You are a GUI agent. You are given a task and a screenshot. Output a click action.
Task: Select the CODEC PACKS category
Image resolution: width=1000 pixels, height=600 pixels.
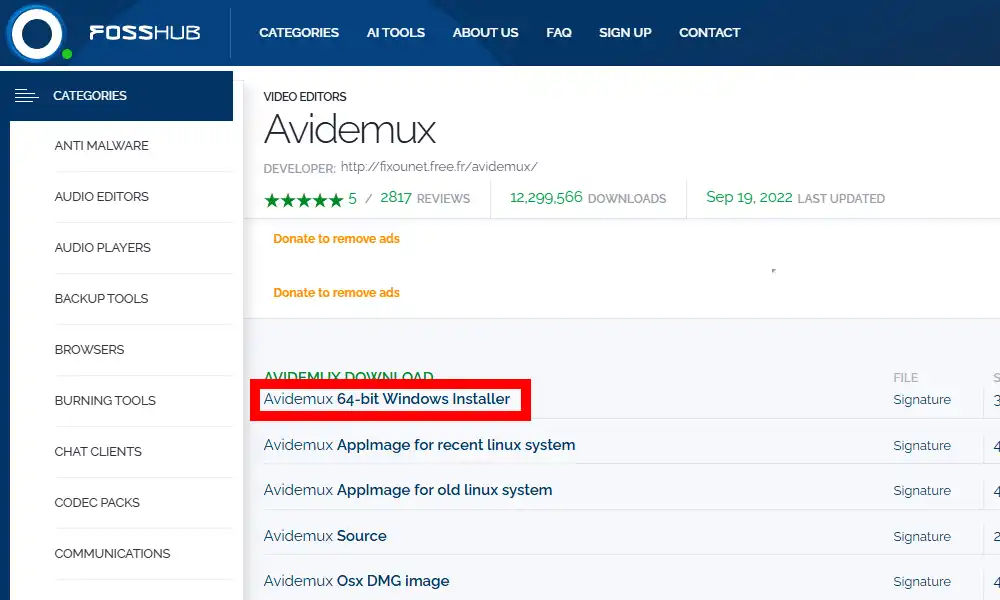tap(97, 502)
